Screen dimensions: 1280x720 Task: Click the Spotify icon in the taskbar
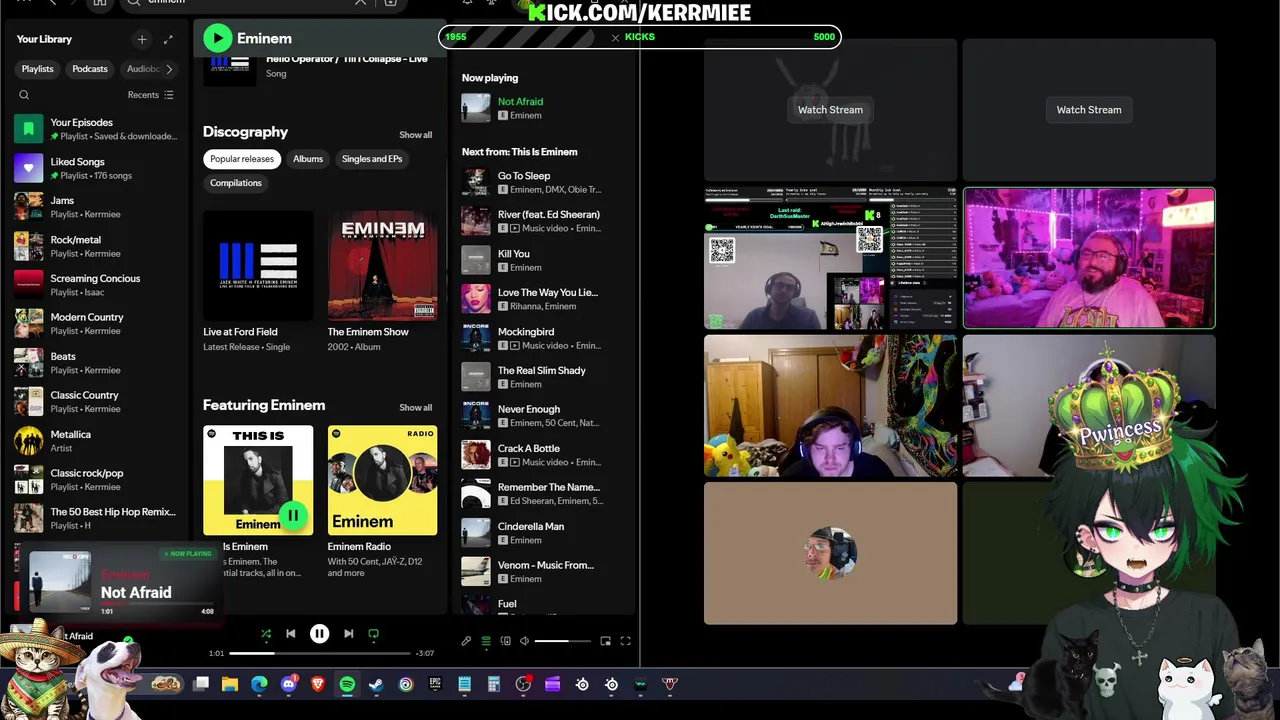347,684
